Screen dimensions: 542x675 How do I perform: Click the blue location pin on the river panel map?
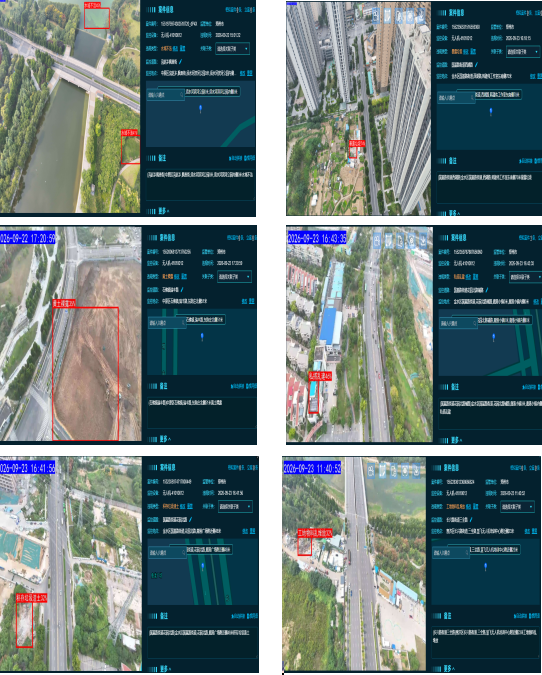[200, 109]
